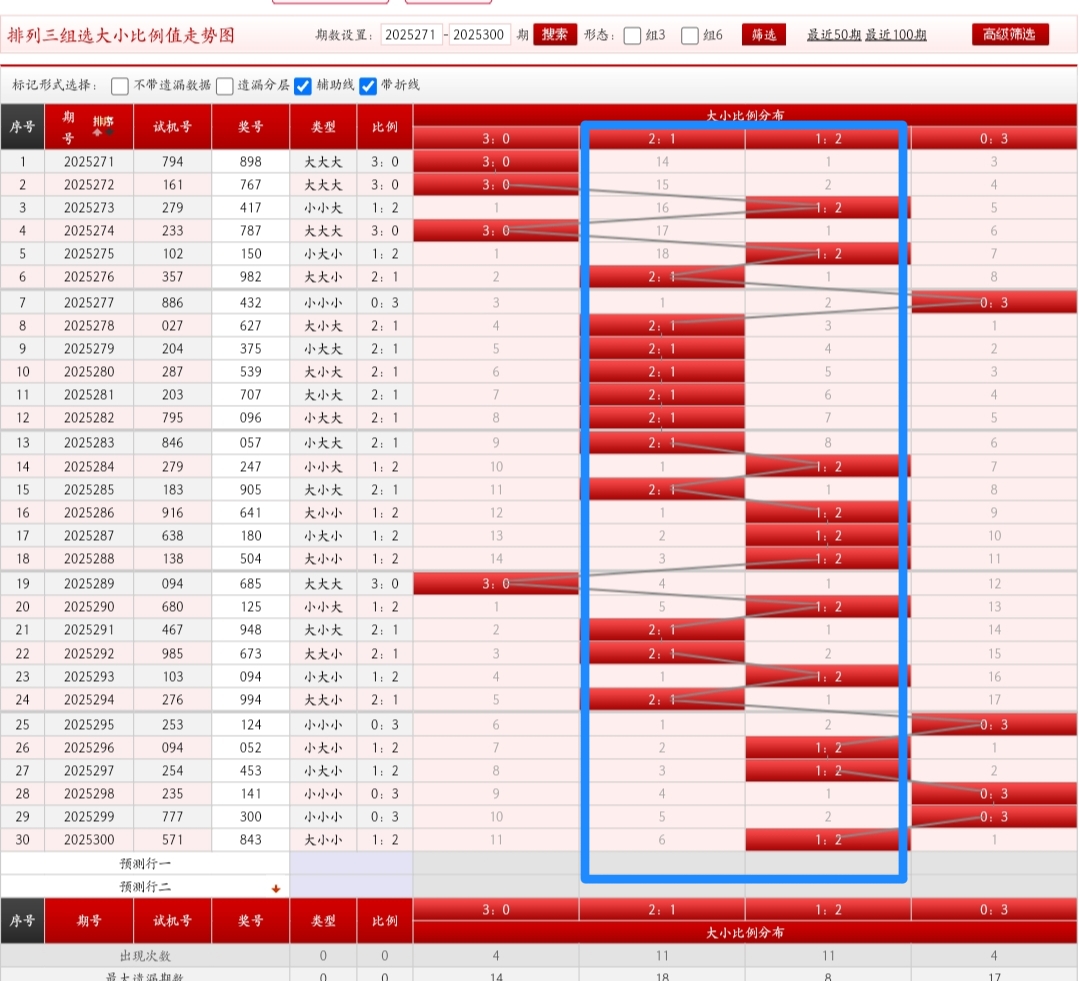Click the top 序号 column header
1080x981 pixels.
(x=22, y=127)
